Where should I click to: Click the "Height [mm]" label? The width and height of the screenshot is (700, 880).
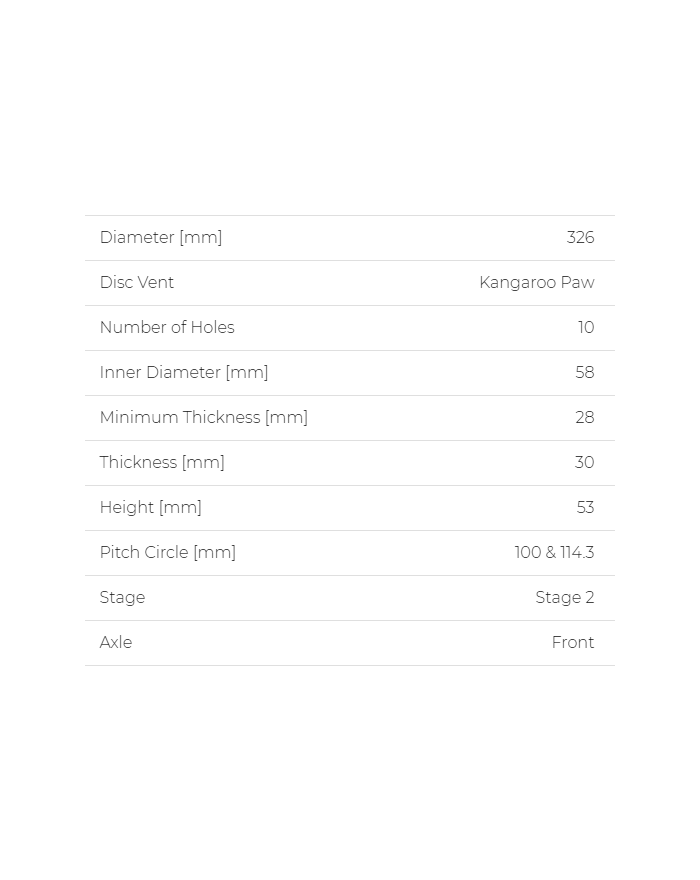pyautogui.click(x=151, y=508)
